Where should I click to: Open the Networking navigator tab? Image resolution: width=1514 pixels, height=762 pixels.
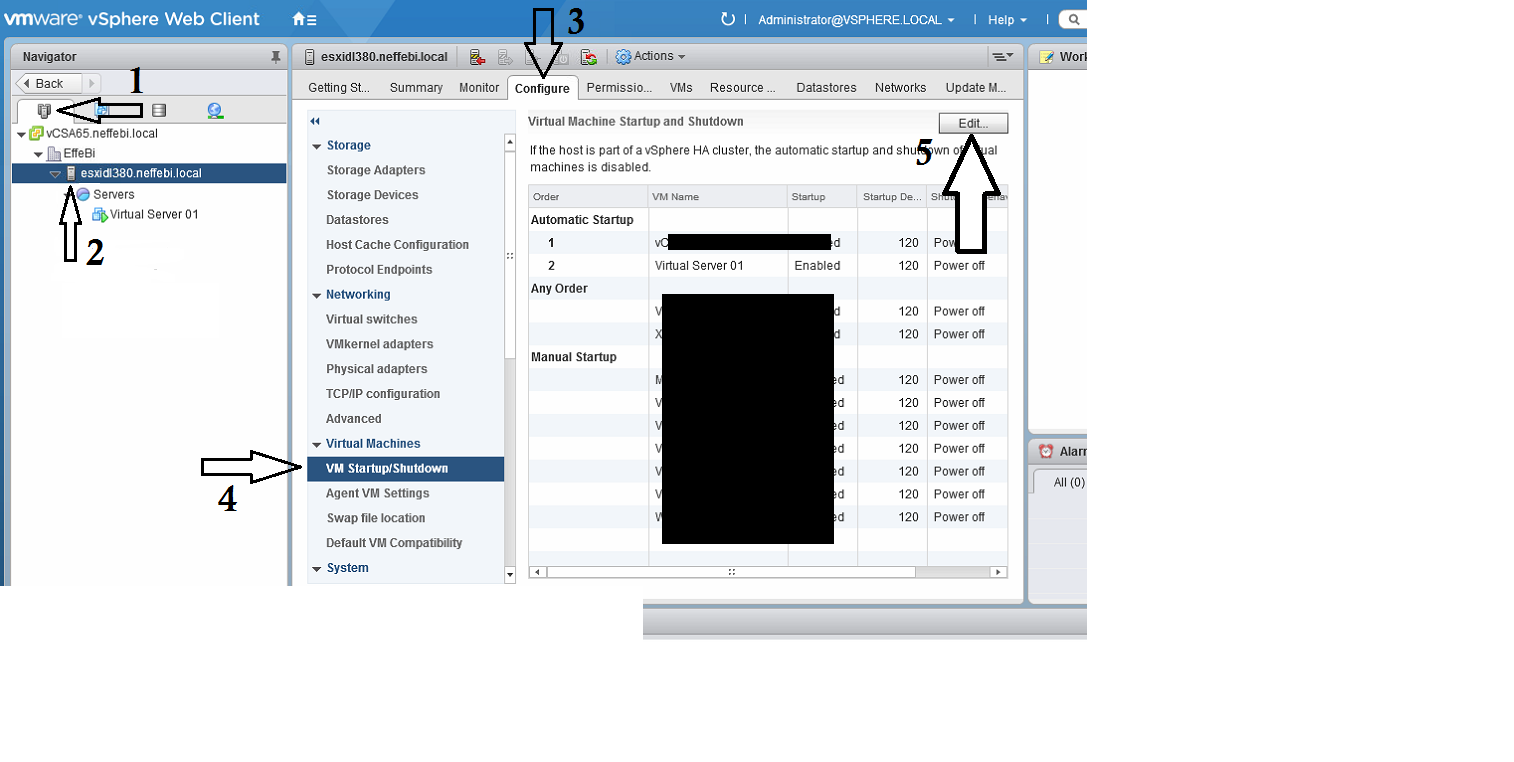coord(215,110)
